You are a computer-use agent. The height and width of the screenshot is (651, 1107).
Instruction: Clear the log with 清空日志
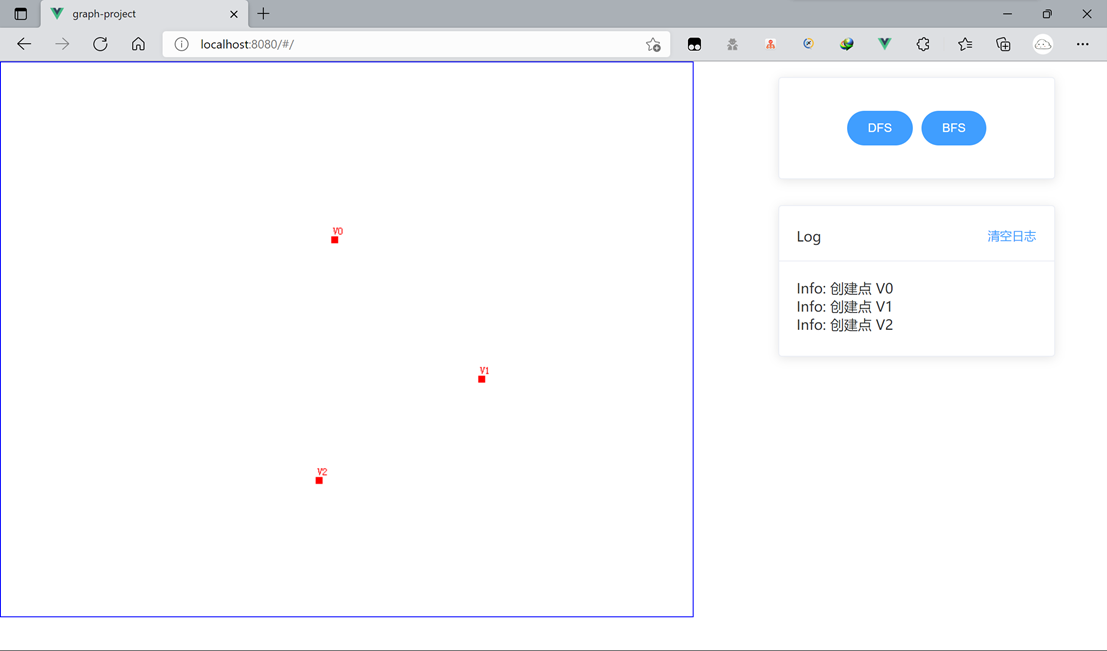point(1011,237)
